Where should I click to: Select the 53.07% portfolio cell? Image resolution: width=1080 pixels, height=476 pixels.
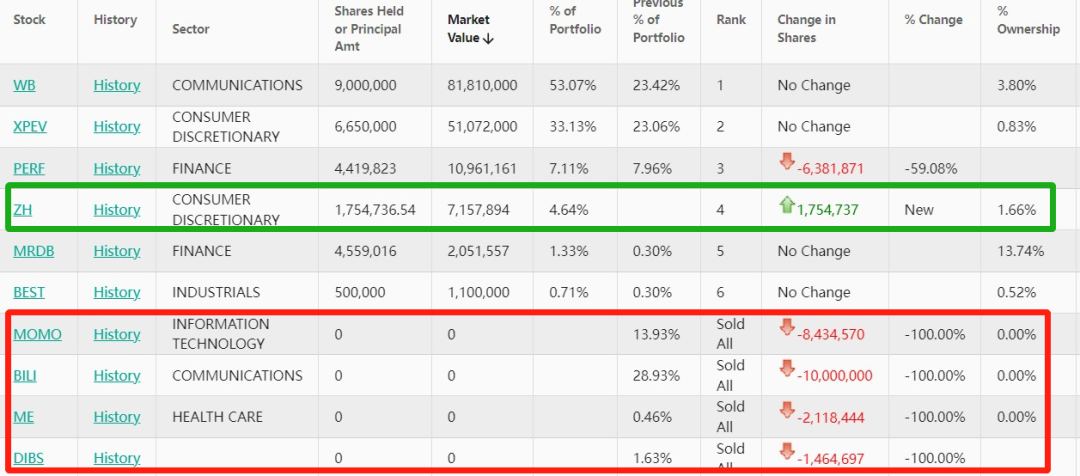coord(573,85)
